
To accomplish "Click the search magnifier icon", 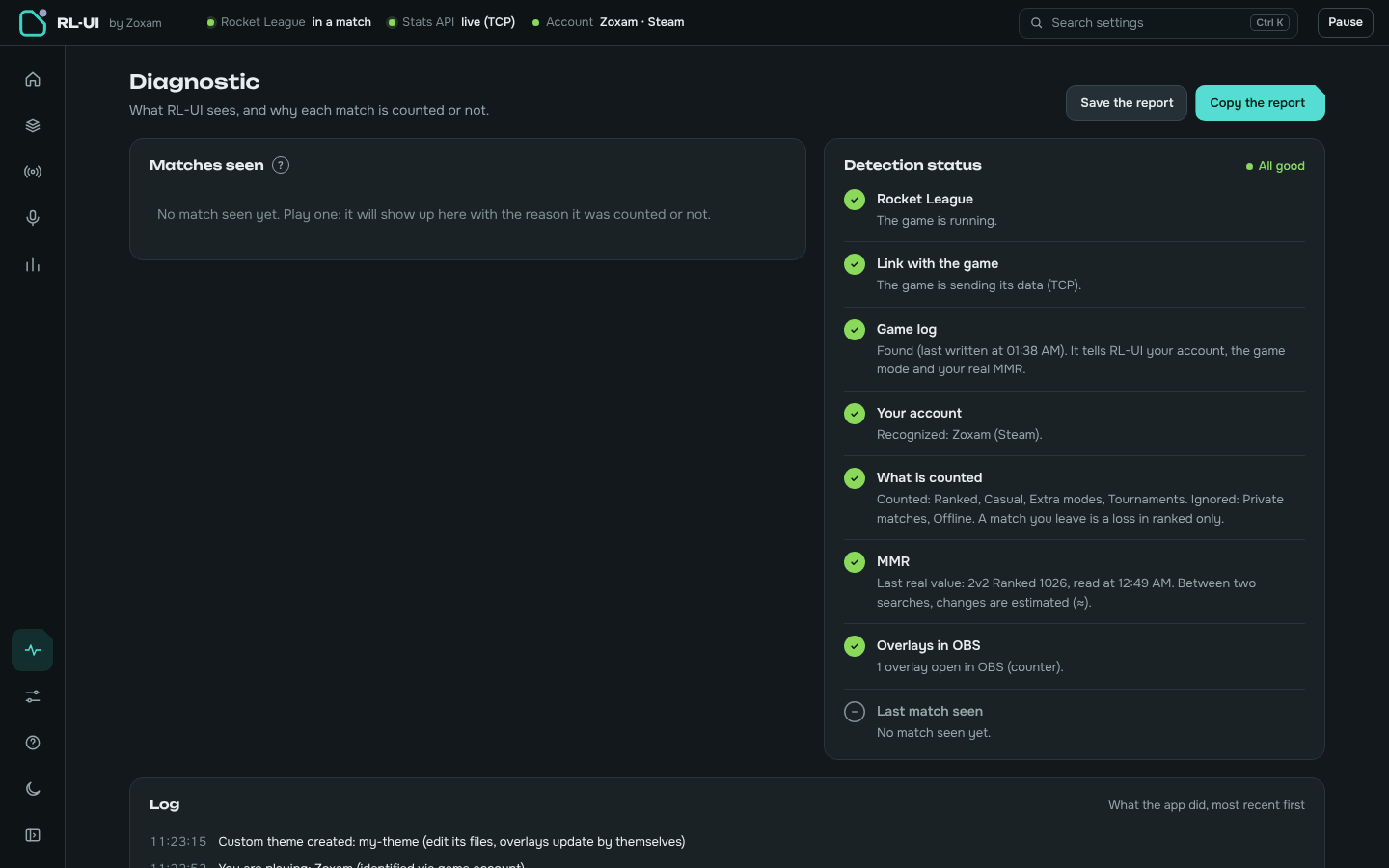I will coord(1036,23).
